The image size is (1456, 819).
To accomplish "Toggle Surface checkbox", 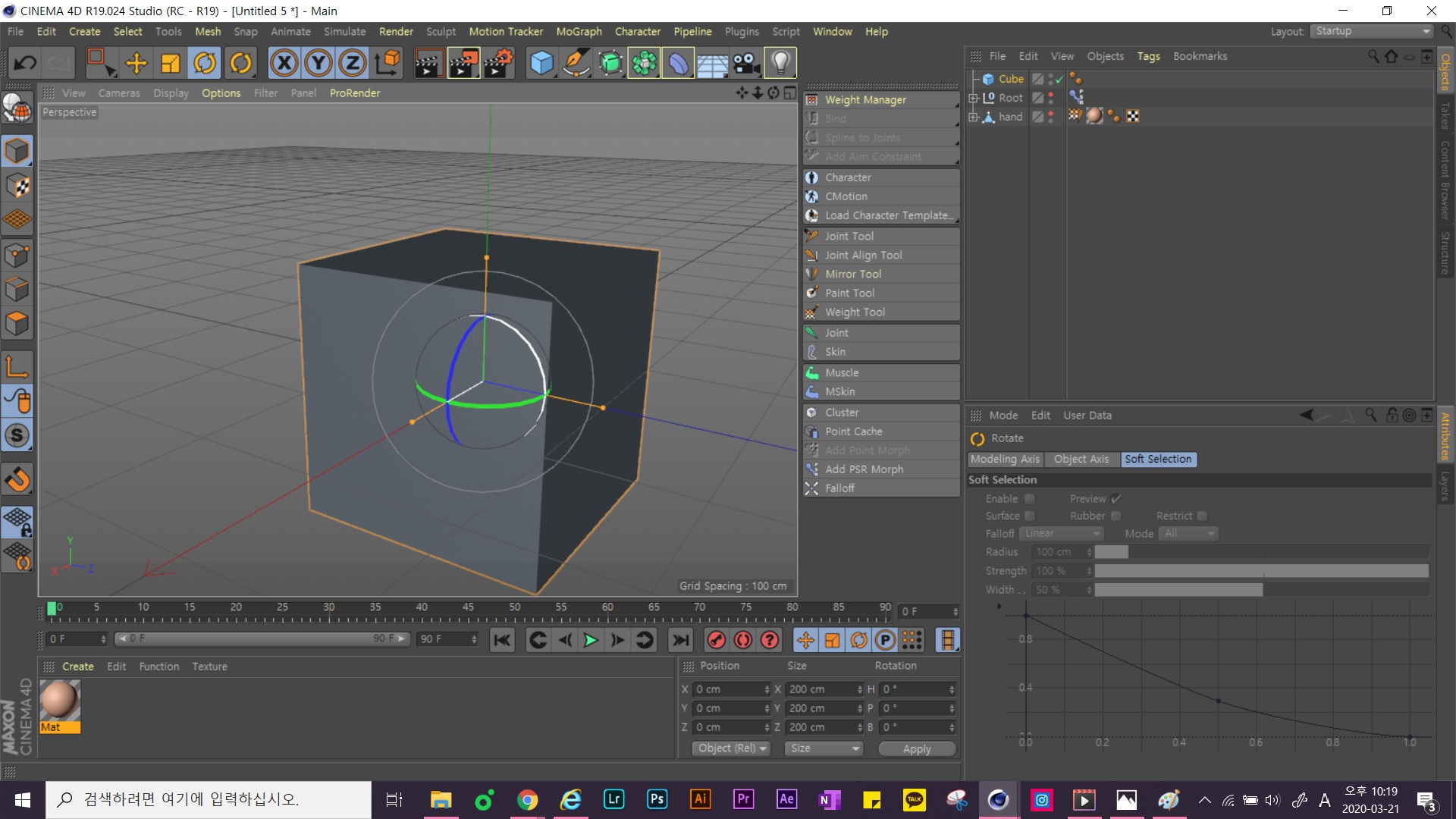I will click(1029, 516).
